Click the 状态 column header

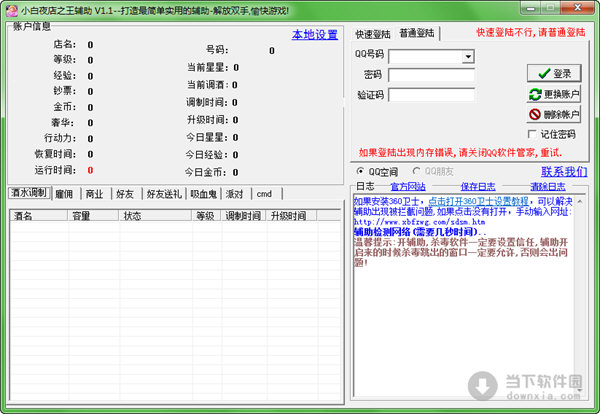155,216
